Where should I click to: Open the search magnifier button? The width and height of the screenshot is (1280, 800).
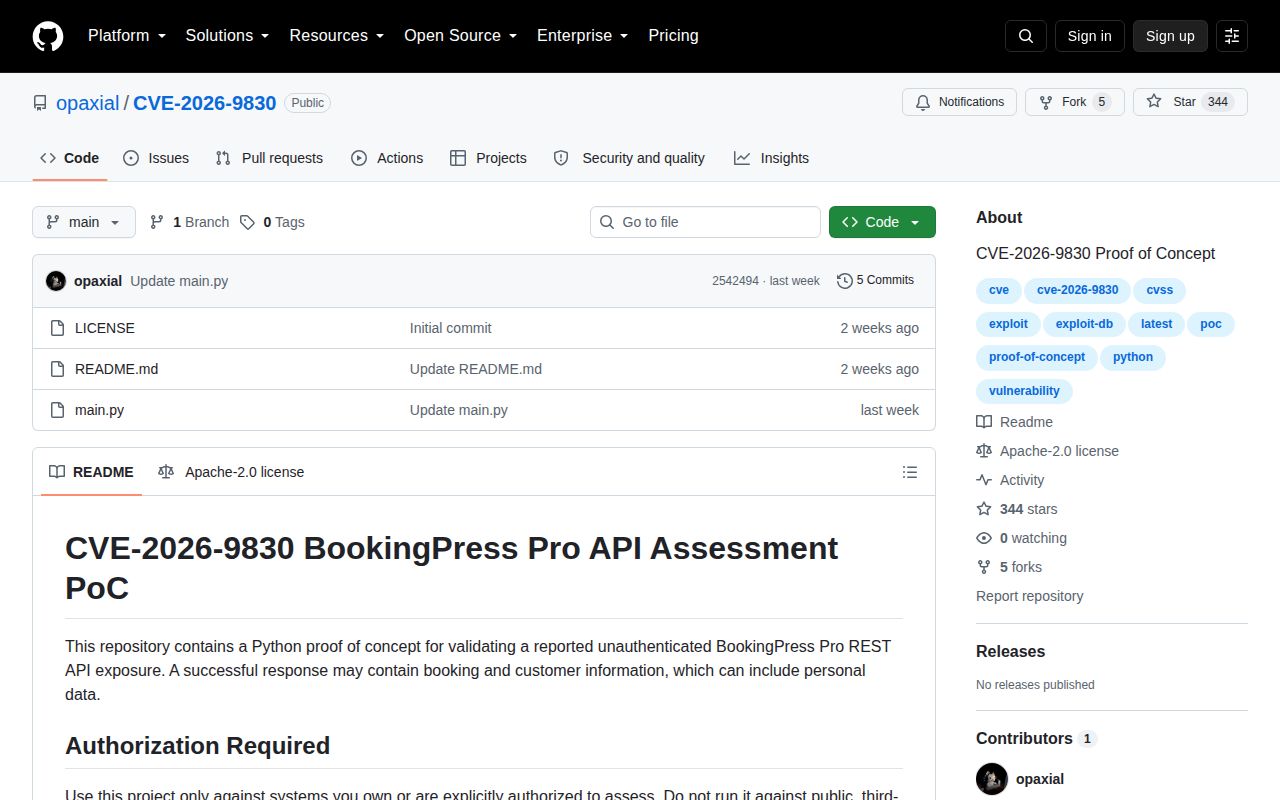[1026, 36]
